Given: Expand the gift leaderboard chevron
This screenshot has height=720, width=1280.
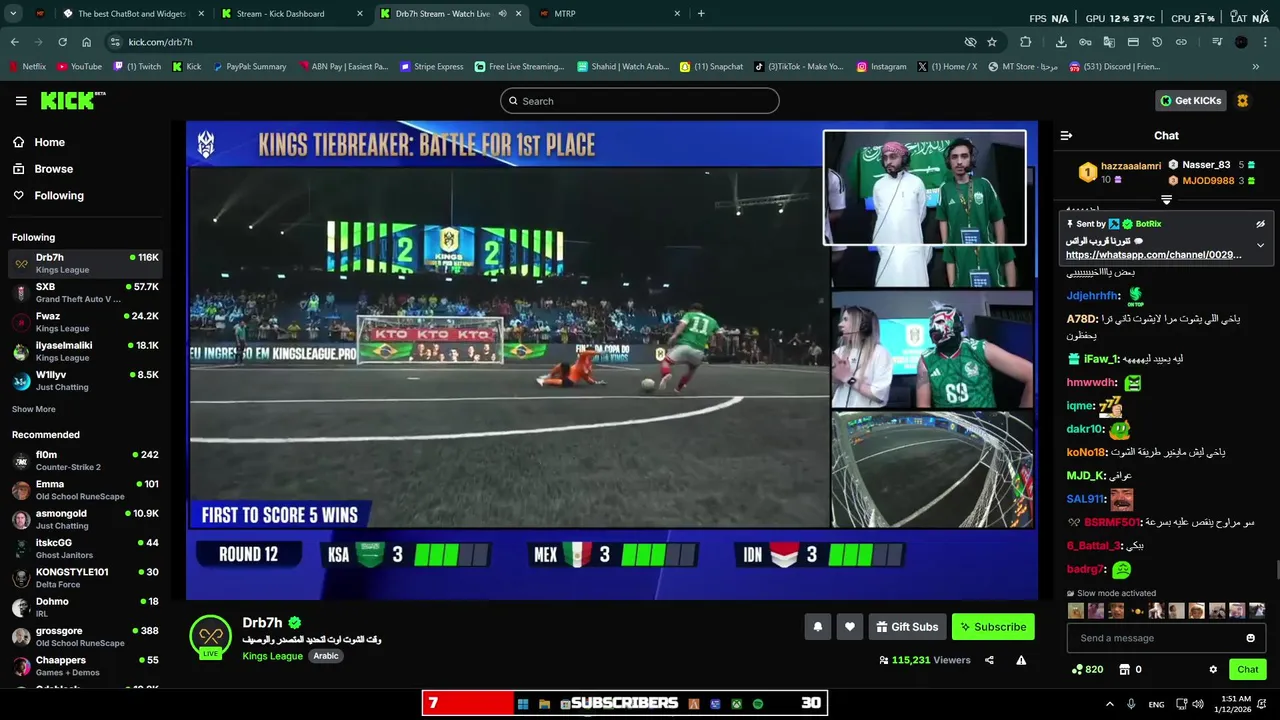Looking at the screenshot, I should [x=1166, y=200].
